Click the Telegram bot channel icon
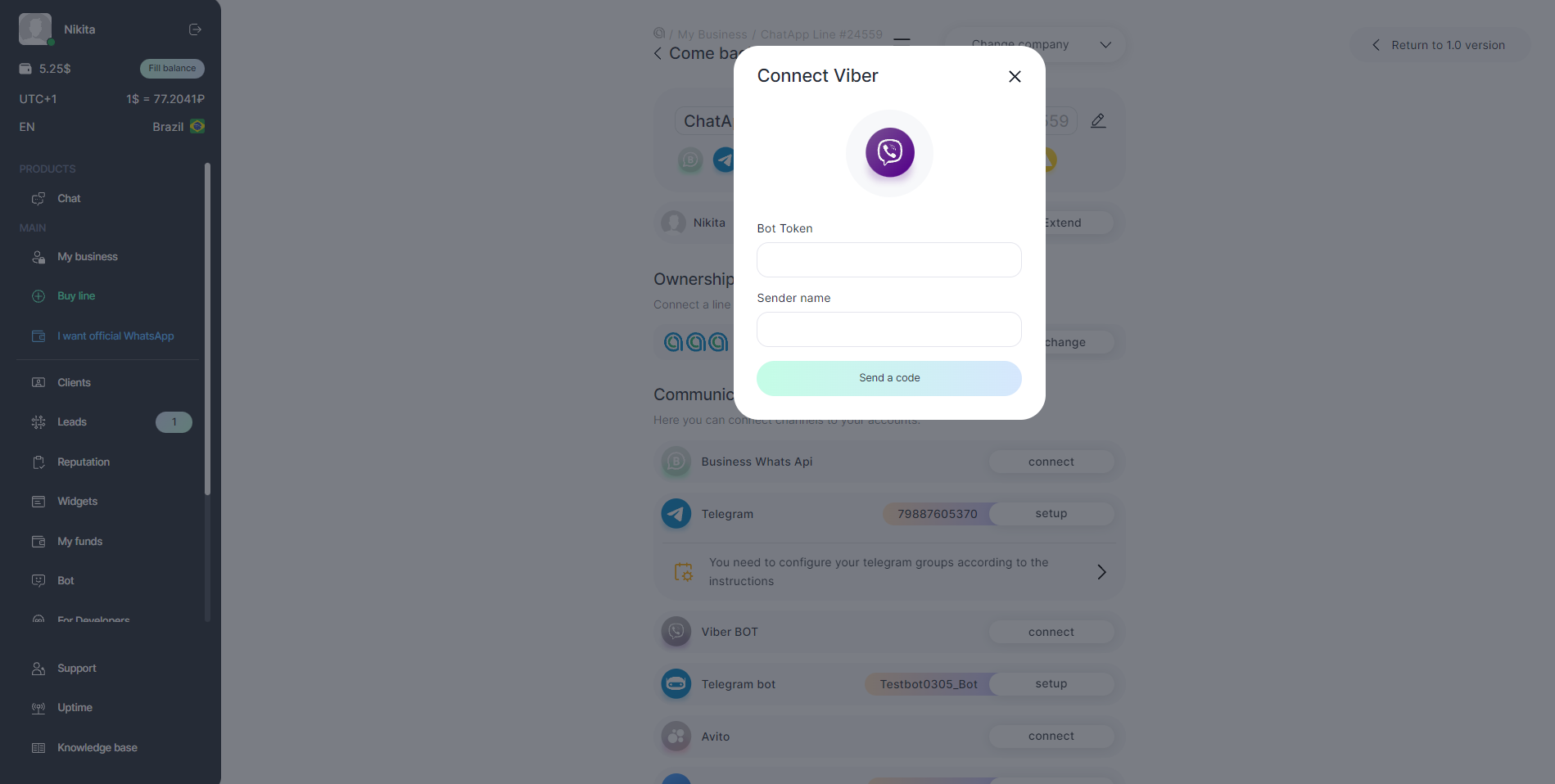The height and width of the screenshot is (784, 1555). 676,684
